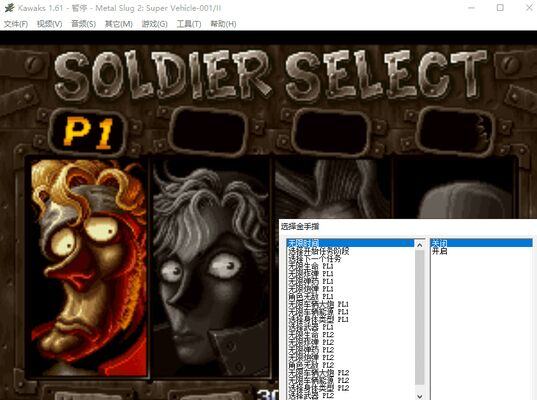The height and width of the screenshot is (400, 537).
Task: Click the cheat list scroll-down arrow
Action: coord(420,396)
